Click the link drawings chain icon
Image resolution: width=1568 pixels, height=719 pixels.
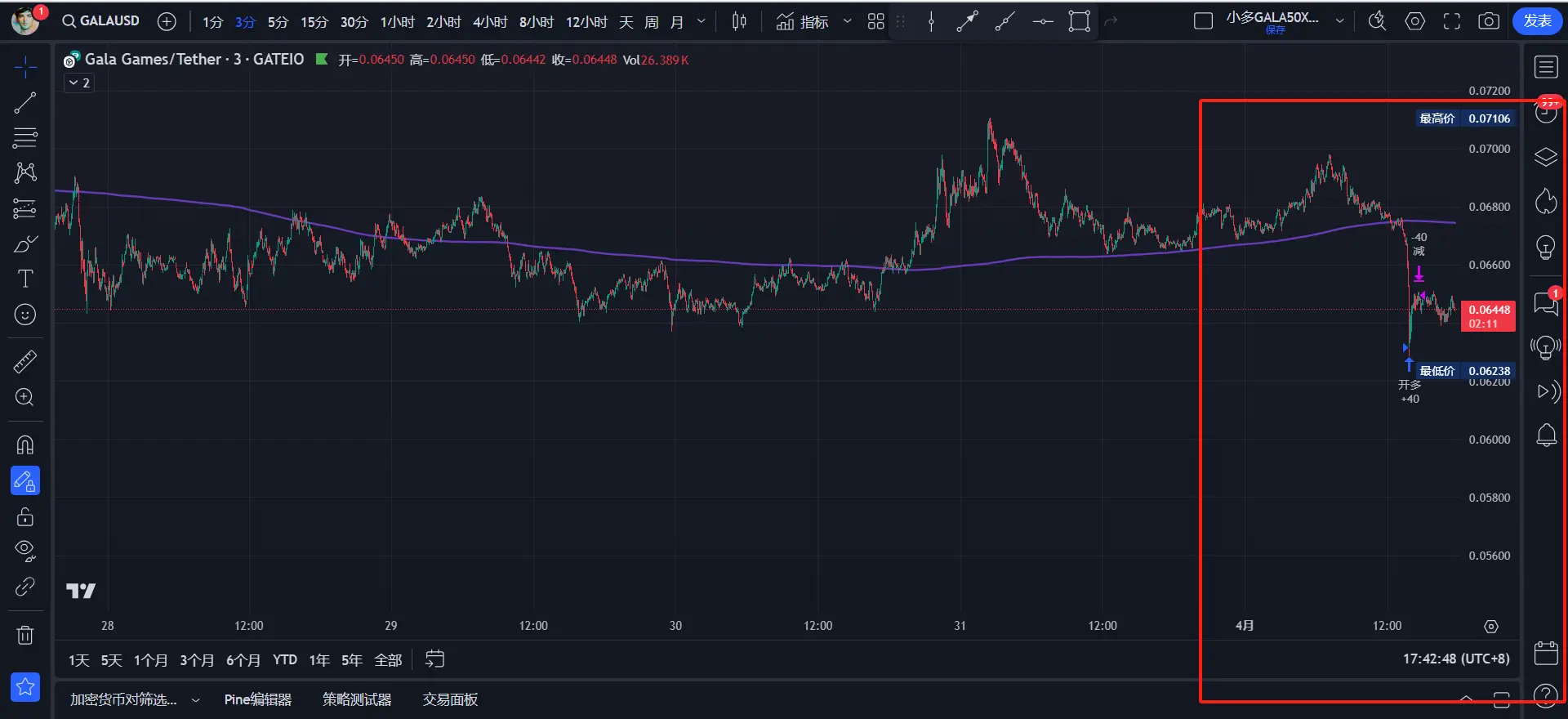25,587
